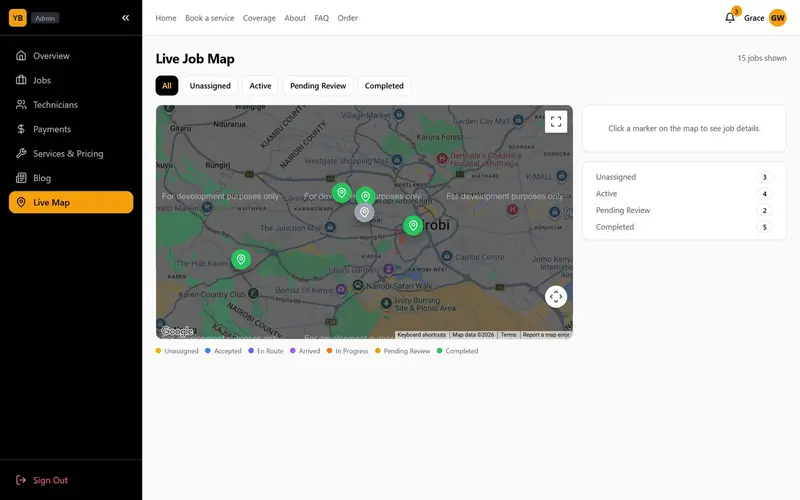The width and height of the screenshot is (800, 500).
Task: Click the Unassigned yellow legend dot
Action: (158, 351)
